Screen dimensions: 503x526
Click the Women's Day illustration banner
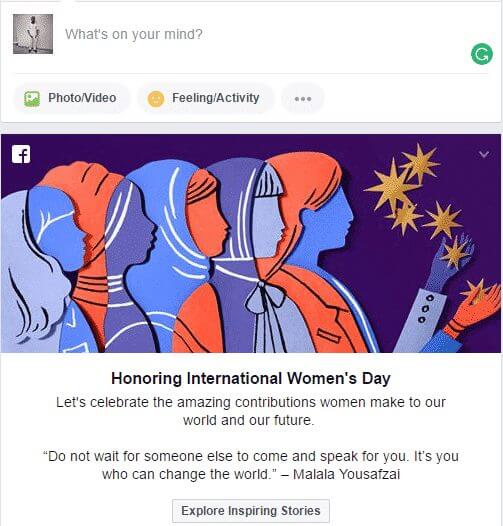[251, 243]
